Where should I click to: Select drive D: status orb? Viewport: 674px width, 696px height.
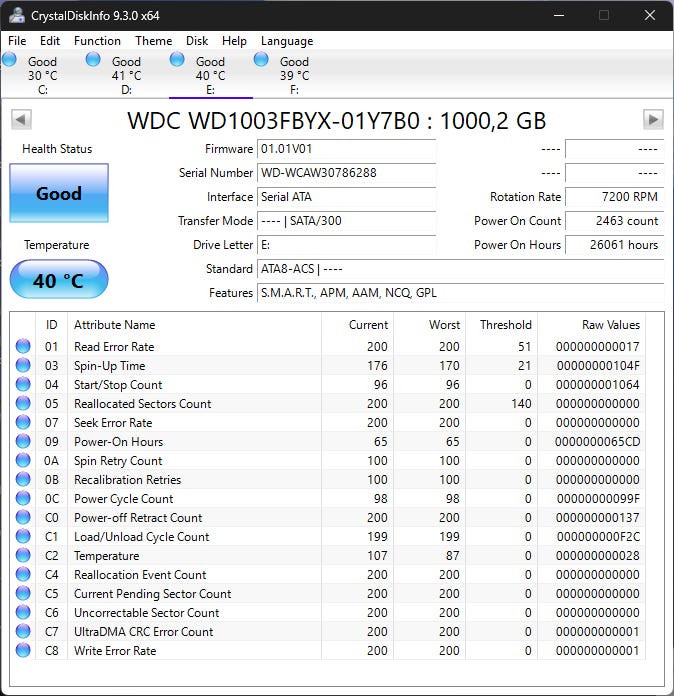click(x=93, y=60)
